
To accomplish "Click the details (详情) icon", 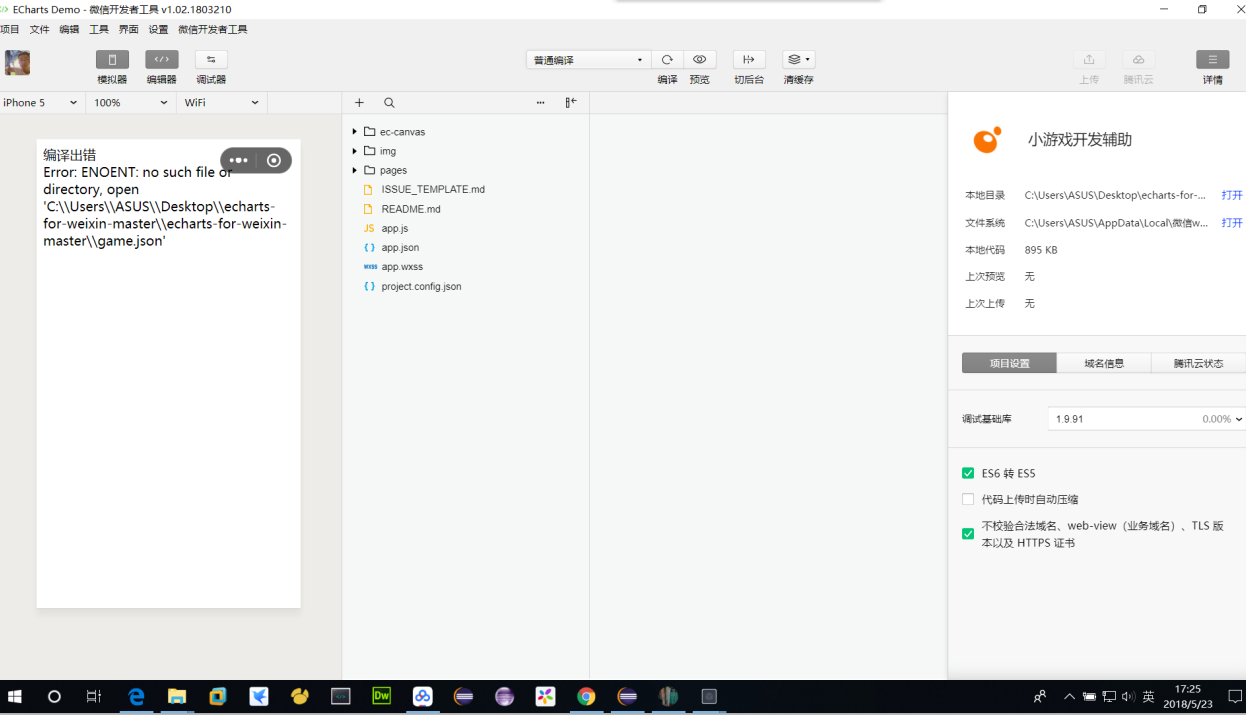I will [1213, 60].
